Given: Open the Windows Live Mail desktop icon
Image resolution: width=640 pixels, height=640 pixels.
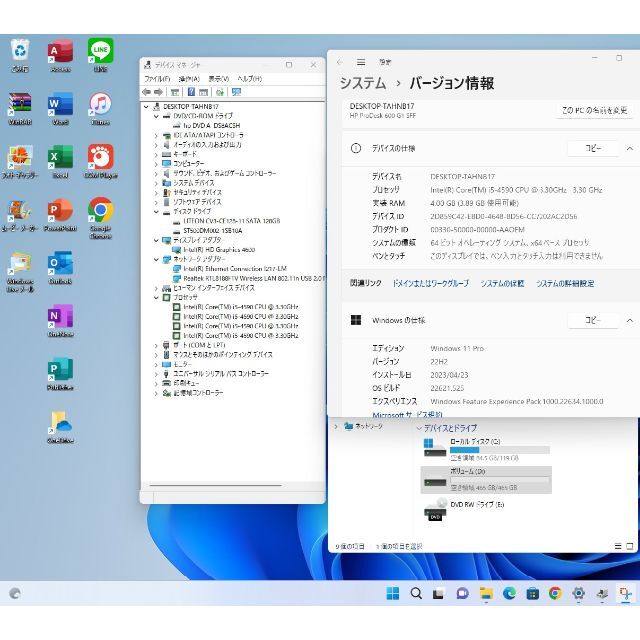Looking at the screenshot, I should coord(20,272).
